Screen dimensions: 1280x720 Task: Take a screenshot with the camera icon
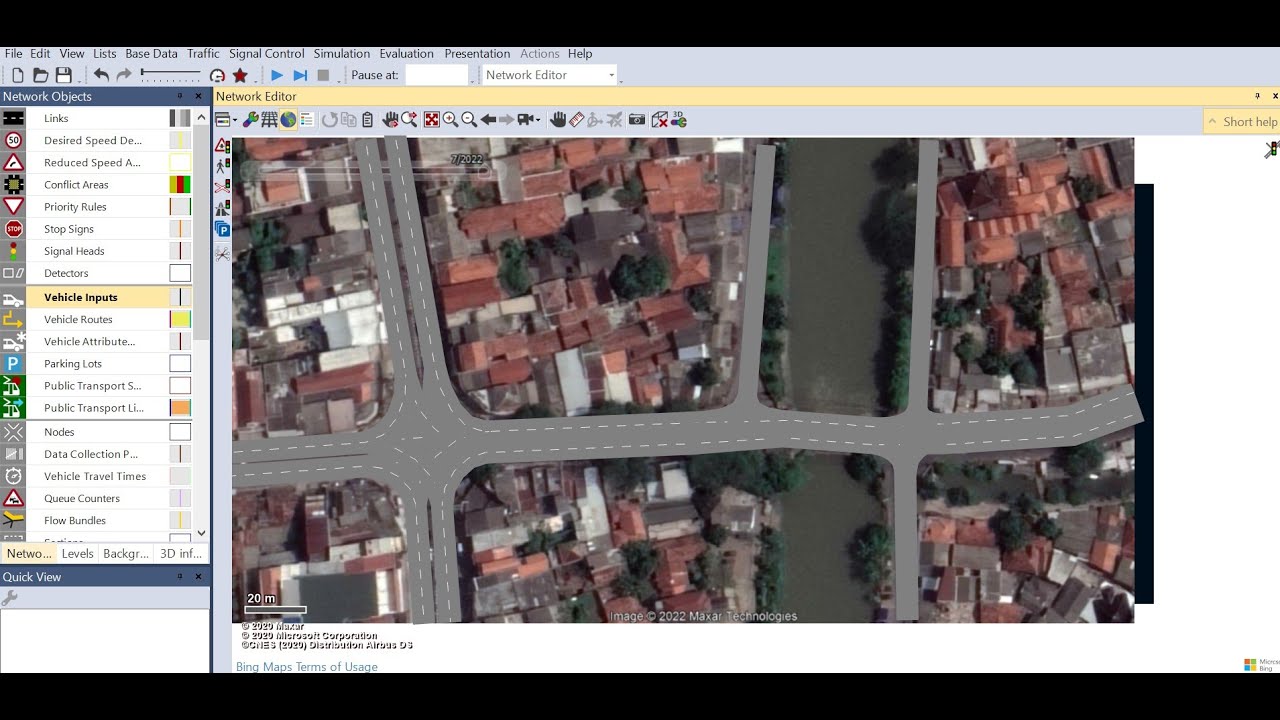click(637, 120)
